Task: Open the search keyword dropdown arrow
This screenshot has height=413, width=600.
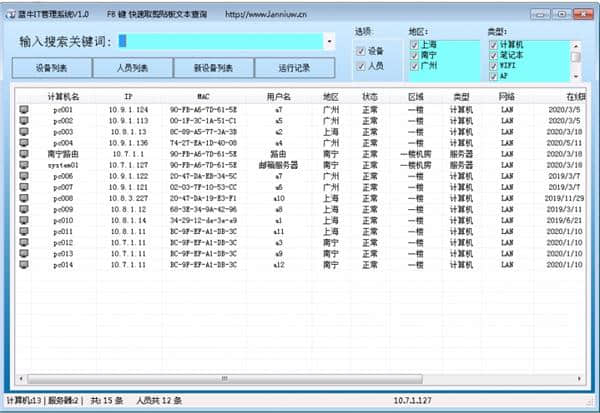Action: (x=330, y=42)
